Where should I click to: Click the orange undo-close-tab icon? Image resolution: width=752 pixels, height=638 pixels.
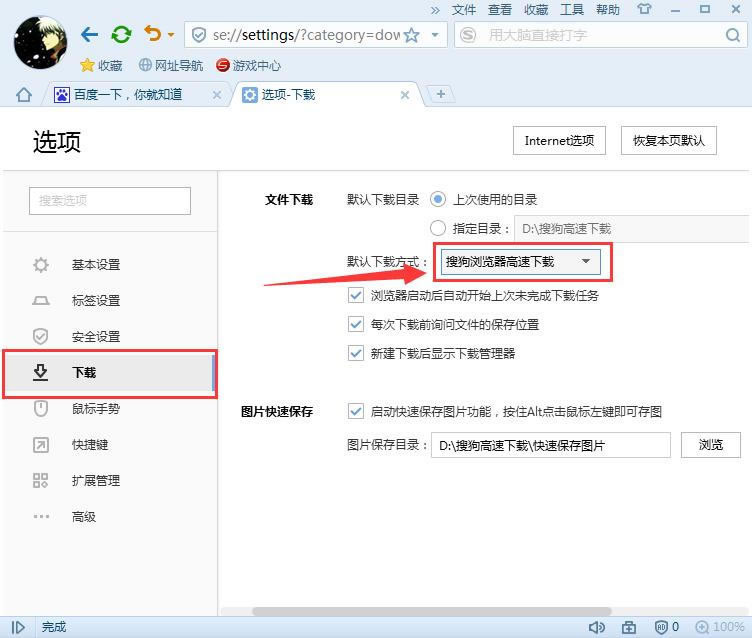[x=153, y=34]
